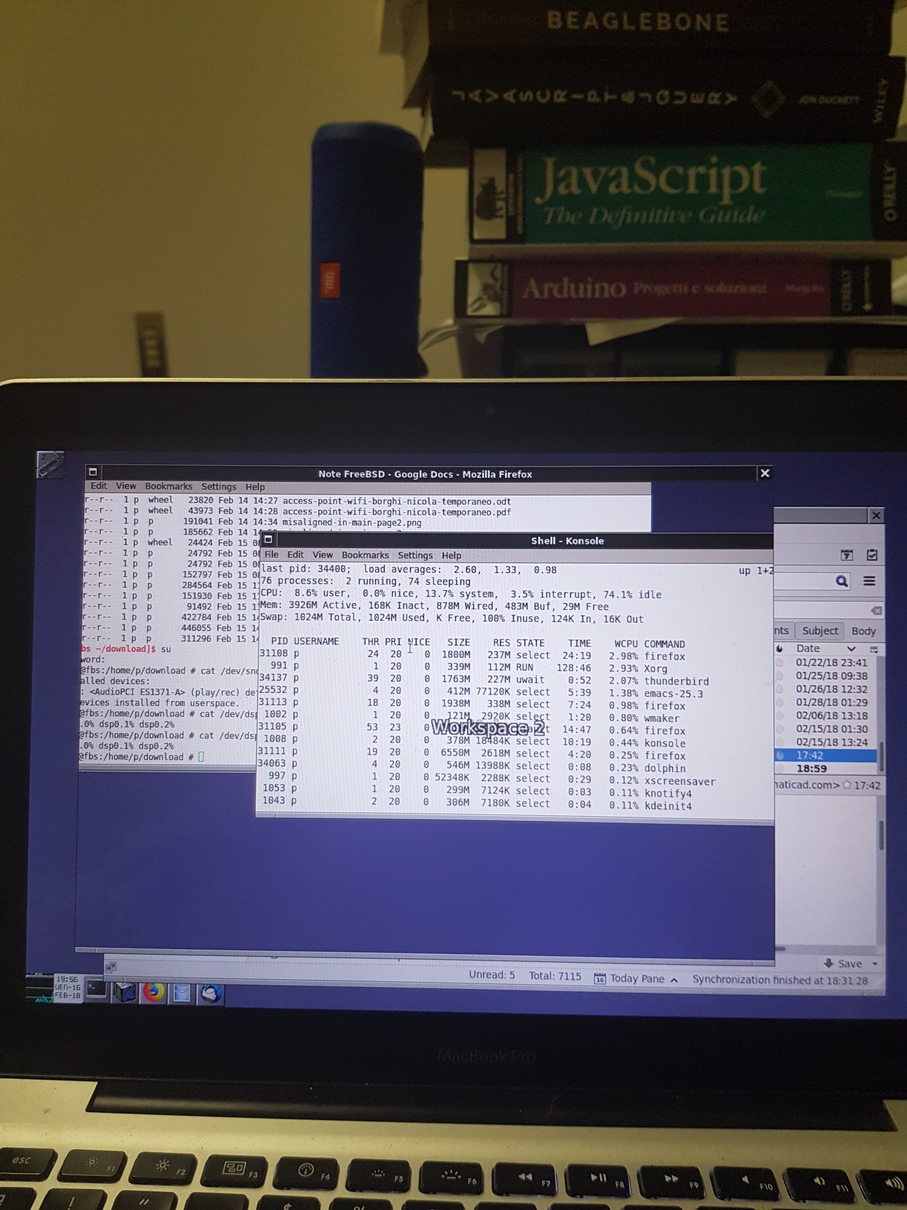The image size is (907, 1210).
Task: Open Thunderbird tasks tab icon
Action: click(871, 555)
